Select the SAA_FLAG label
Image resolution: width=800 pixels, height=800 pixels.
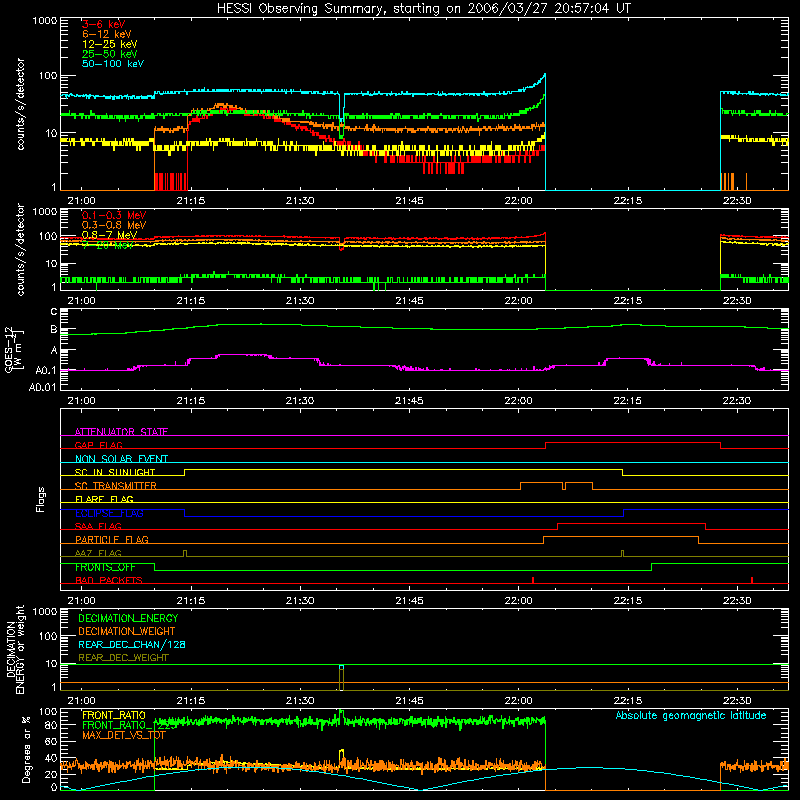[x=98, y=527]
